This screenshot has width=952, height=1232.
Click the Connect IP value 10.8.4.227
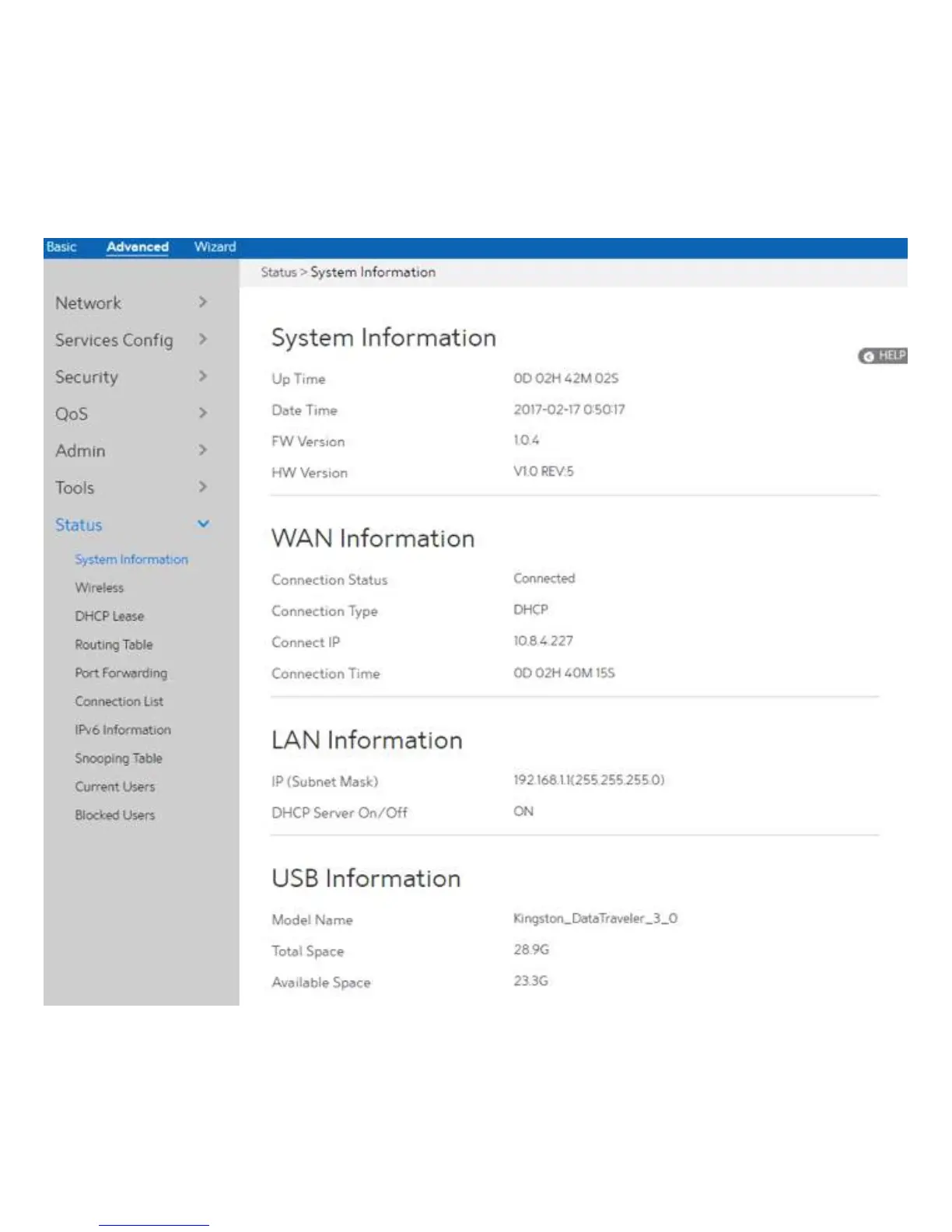[x=543, y=641]
